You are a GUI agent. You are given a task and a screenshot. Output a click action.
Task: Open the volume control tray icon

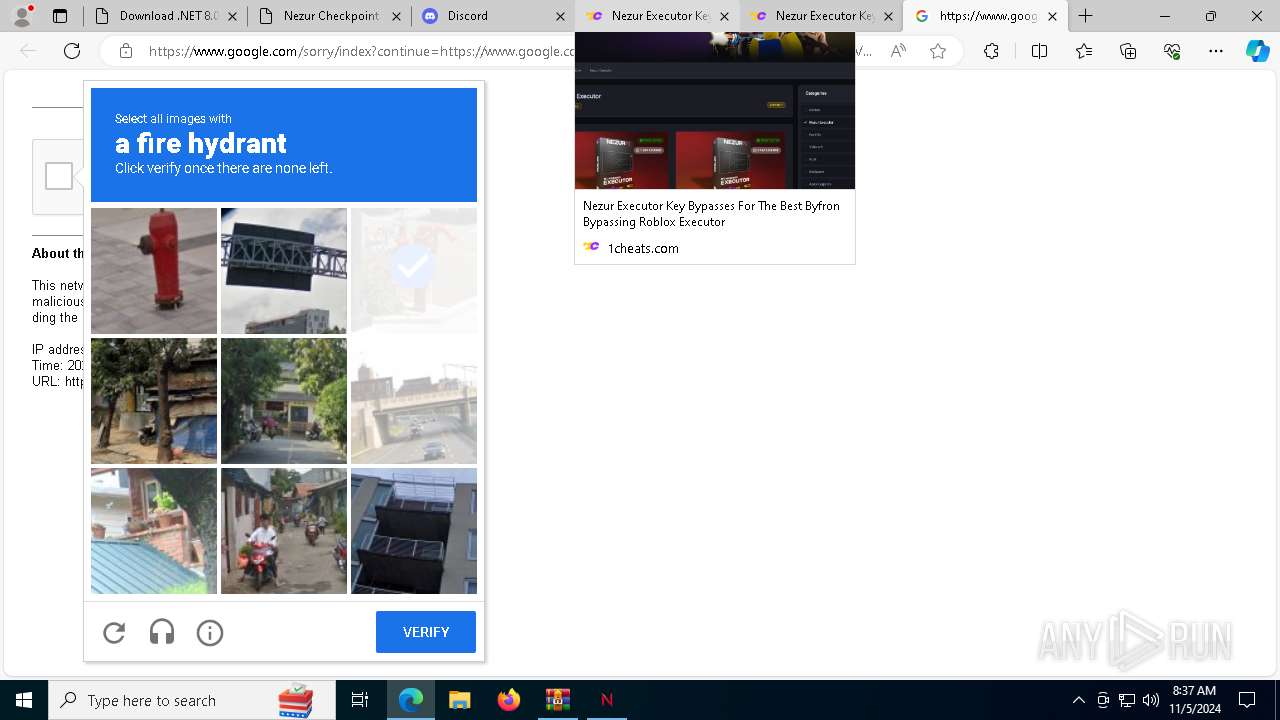tap(1150, 700)
